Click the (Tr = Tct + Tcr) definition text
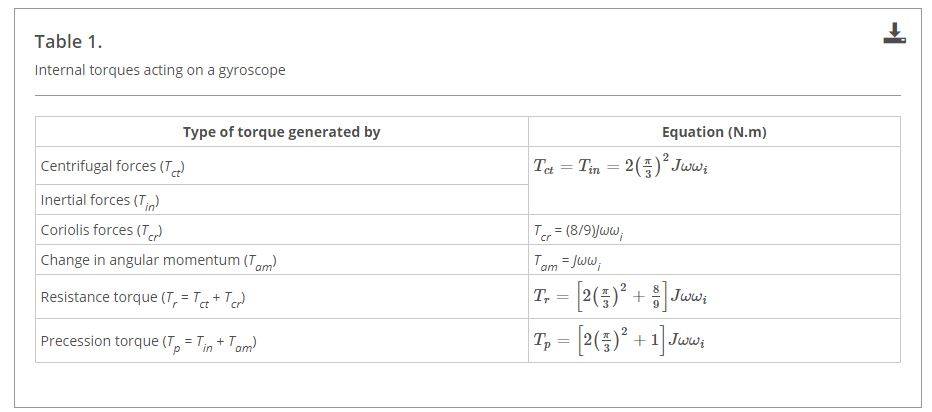Image resolution: width=932 pixels, height=412 pixels. [x=204, y=298]
